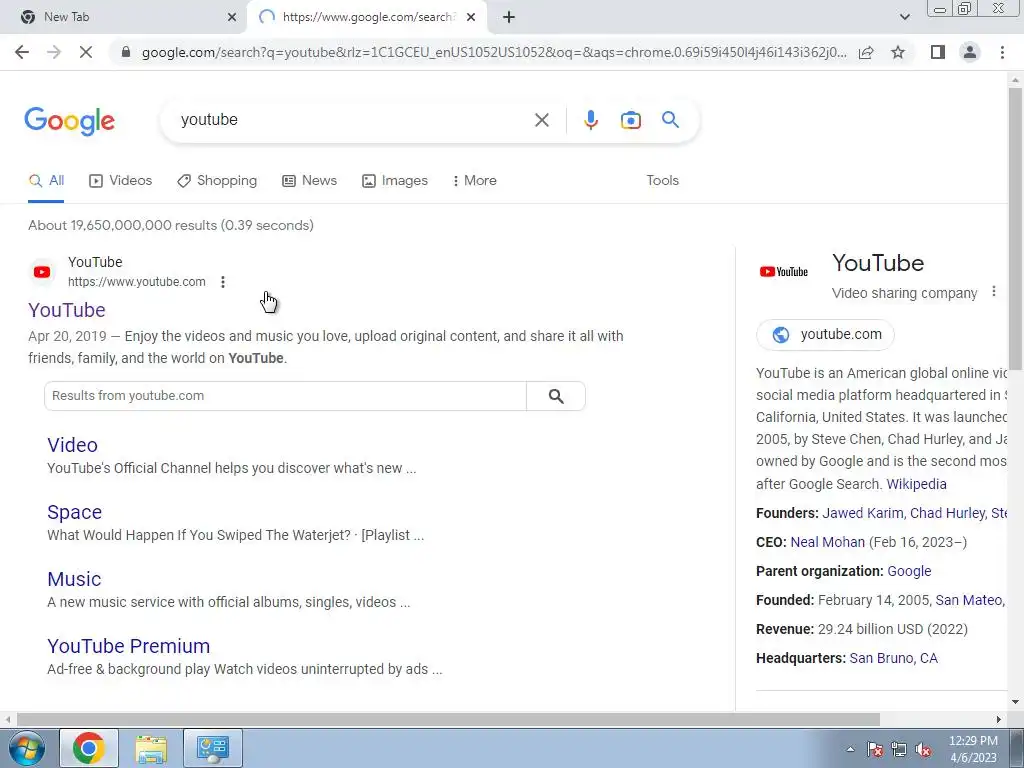This screenshot has height=768, width=1024.
Task: Expand the tab search chevron
Action: click(904, 17)
